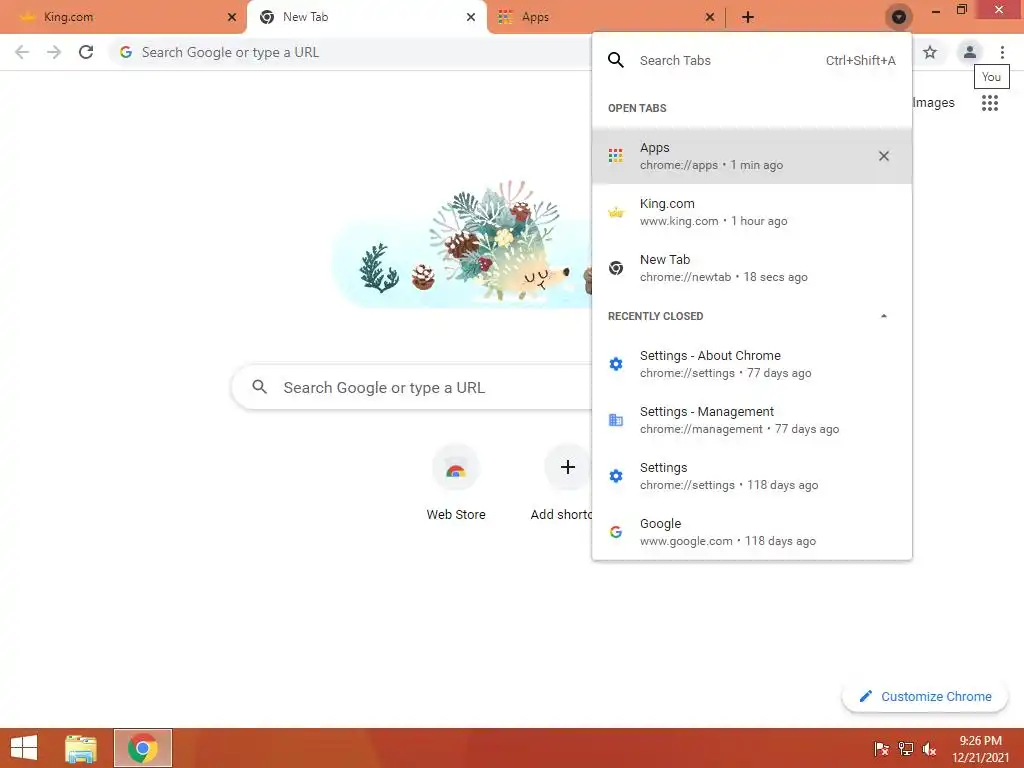The image size is (1024, 768).
Task: Open File Explorer from taskbar
Action: pos(81,748)
